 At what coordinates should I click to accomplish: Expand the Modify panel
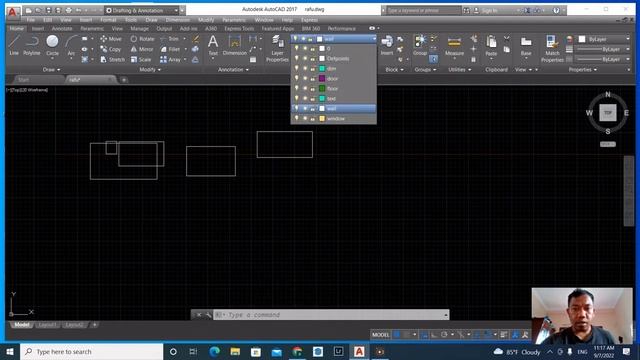pyautogui.click(x=150, y=70)
